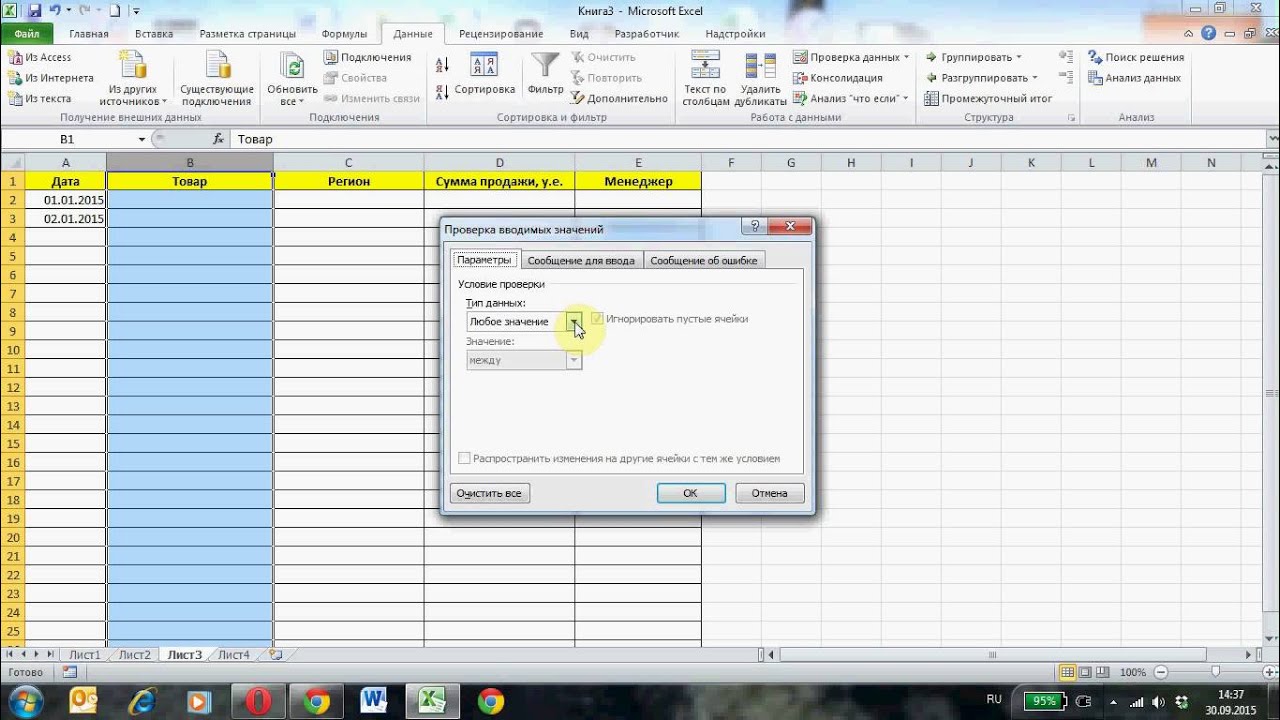Select row 1 header
This screenshot has height=720, width=1280.
click(14, 181)
